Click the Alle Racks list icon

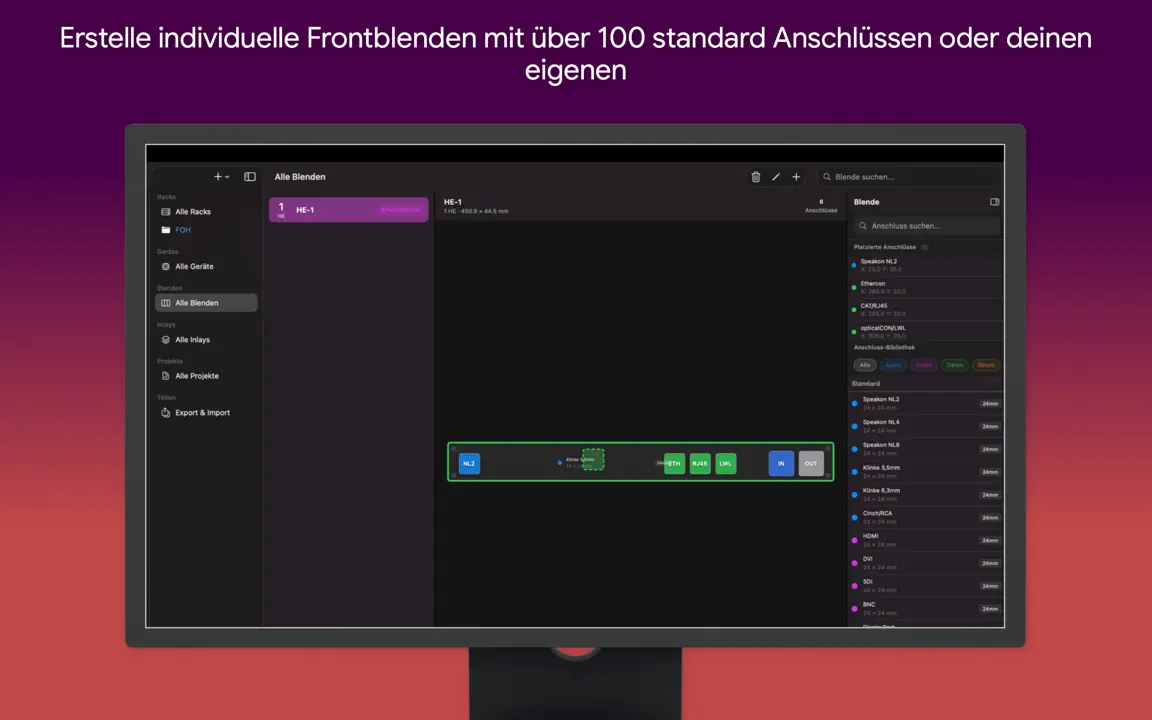[165, 212]
